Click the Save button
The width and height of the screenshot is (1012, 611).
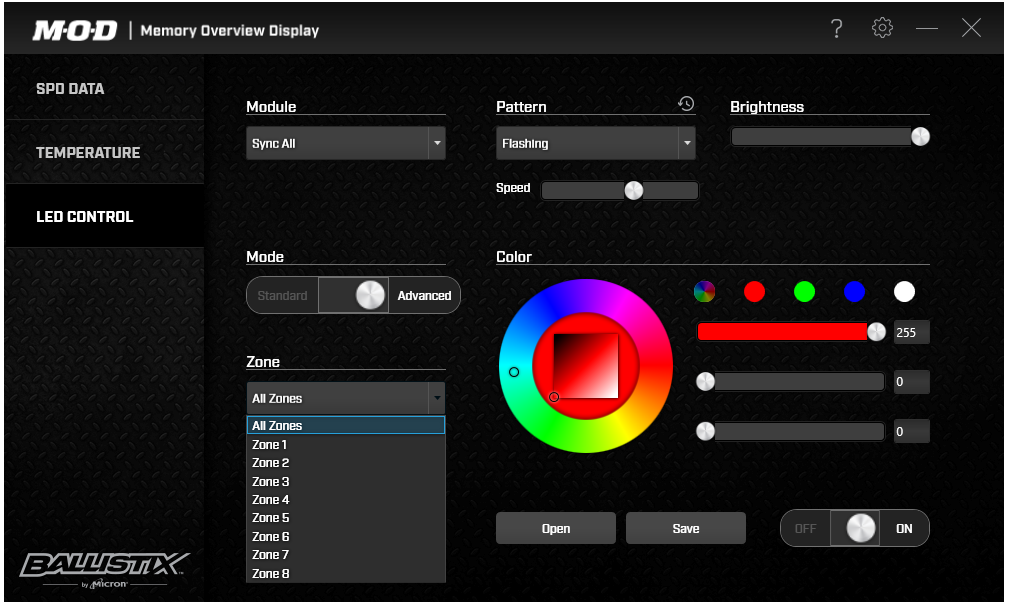click(685, 529)
